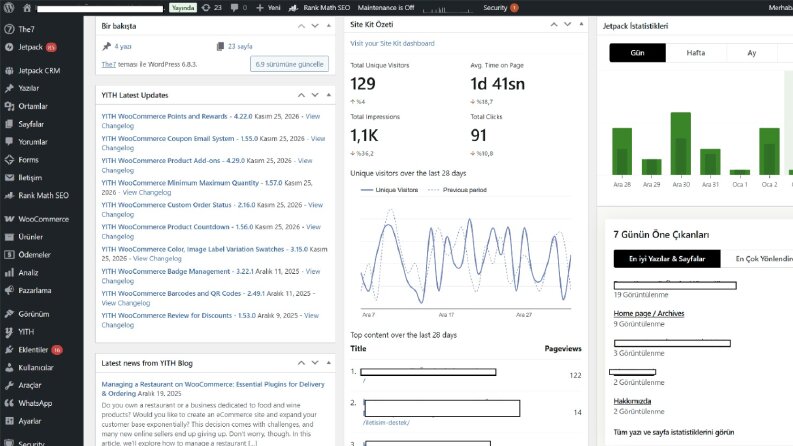Switch Jetpack stats to Gün tab
The image size is (793, 446).
tap(637, 53)
